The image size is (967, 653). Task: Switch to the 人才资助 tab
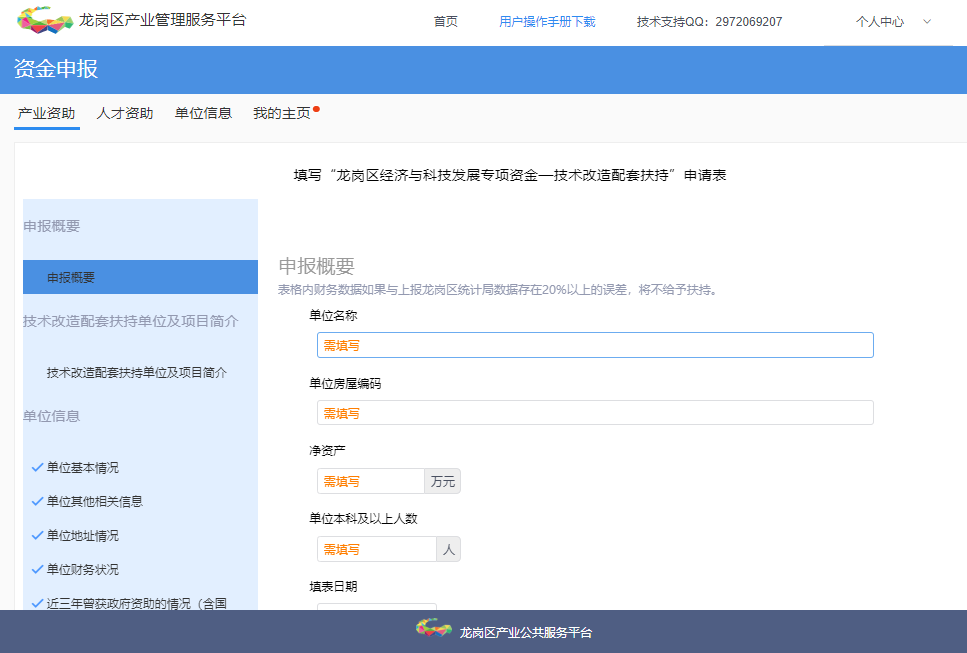click(x=125, y=113)
